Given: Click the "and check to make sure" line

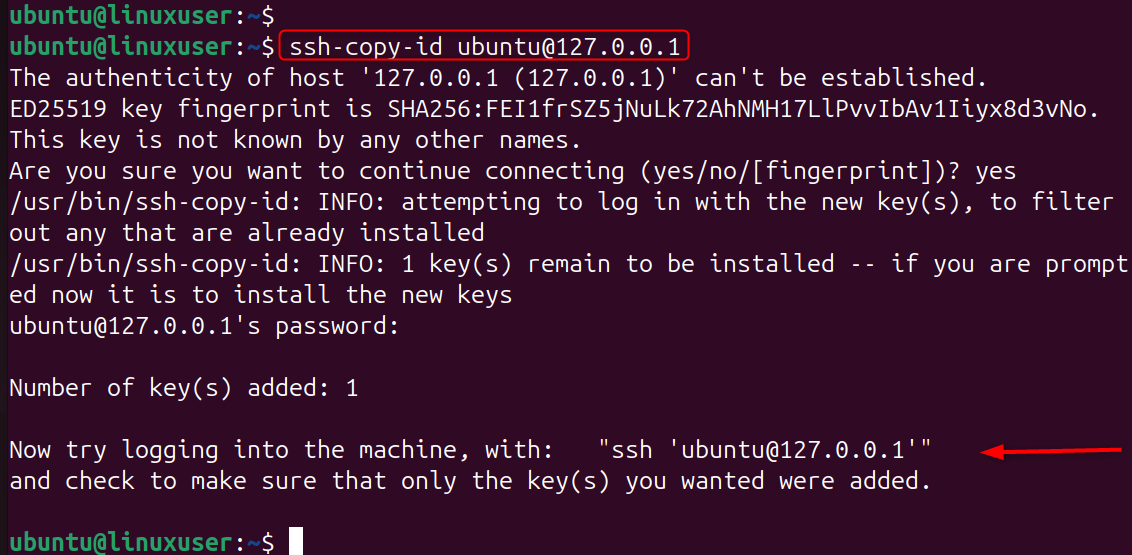Looking at the screenshot, I should point(469,482).
